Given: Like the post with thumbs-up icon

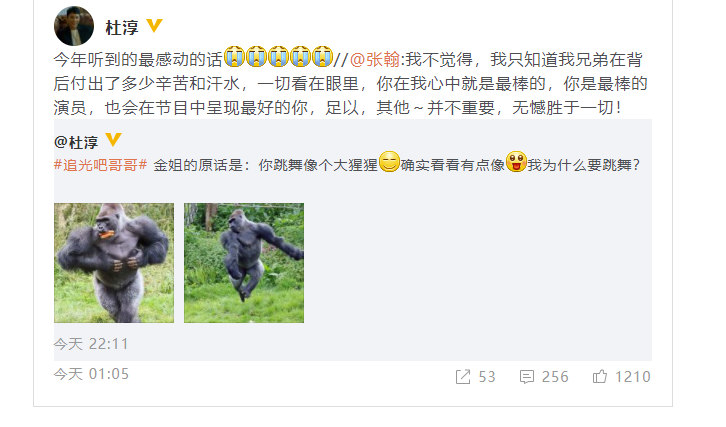Looking at the screenshot, I should point(600,376).
